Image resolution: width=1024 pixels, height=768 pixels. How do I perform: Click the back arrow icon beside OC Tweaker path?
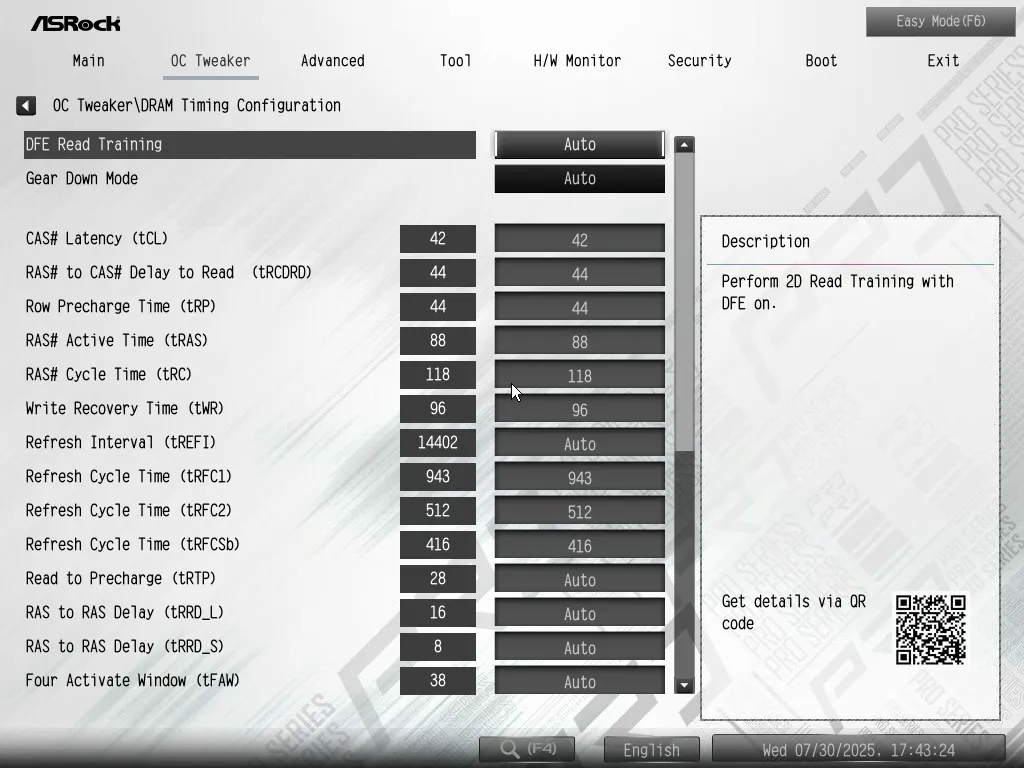pos(26,105)
